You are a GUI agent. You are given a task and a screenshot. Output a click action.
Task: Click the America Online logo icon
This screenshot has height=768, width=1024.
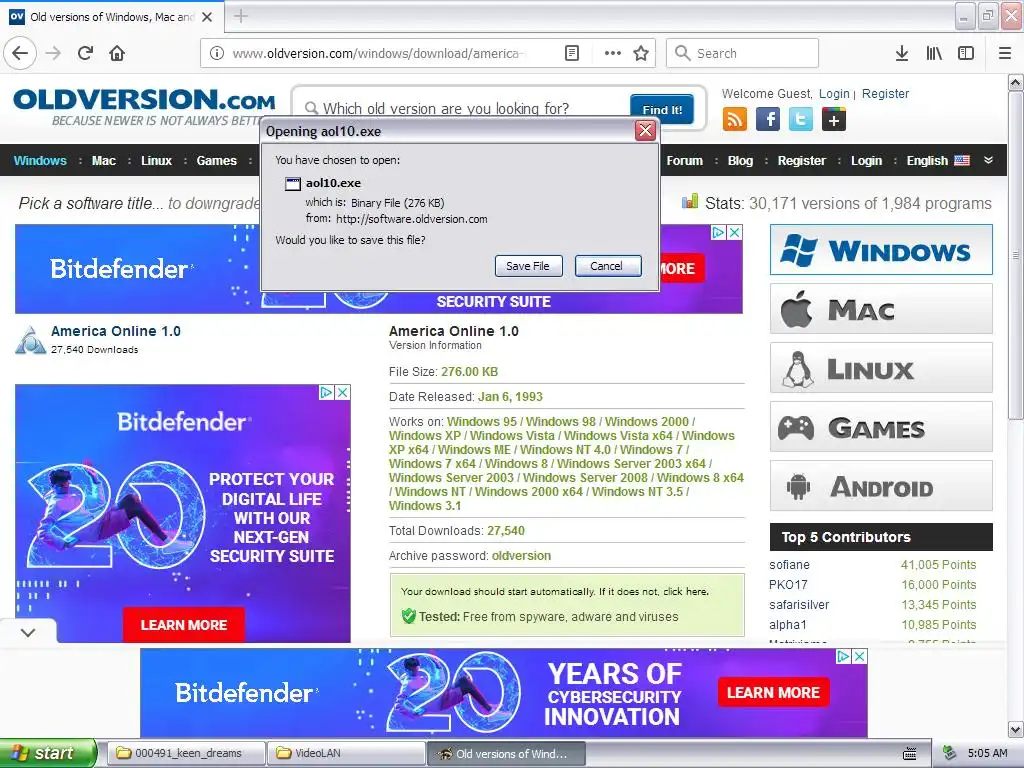click(x=30, y=340)
